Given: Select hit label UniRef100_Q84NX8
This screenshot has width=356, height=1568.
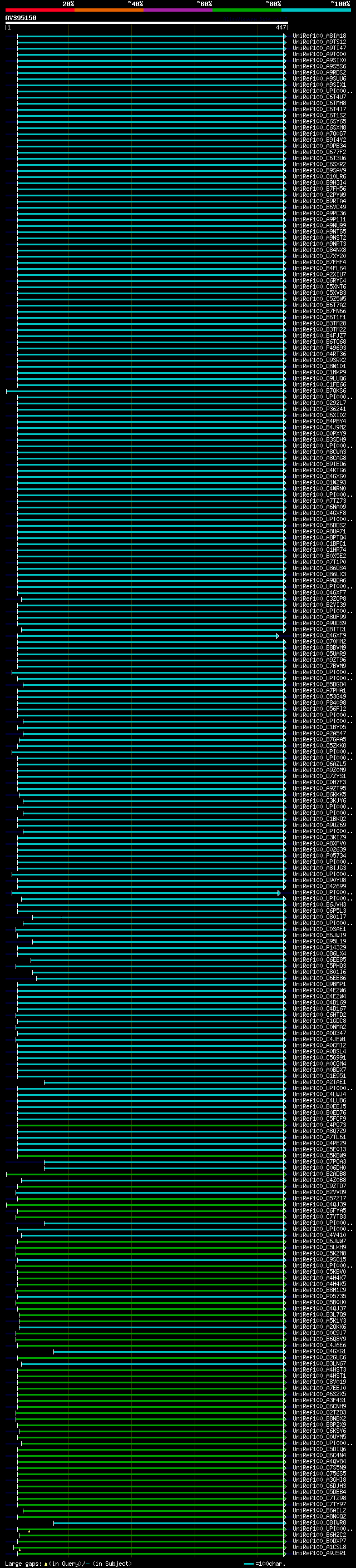Looking at the screenshot, I should (x=319, y=250).
